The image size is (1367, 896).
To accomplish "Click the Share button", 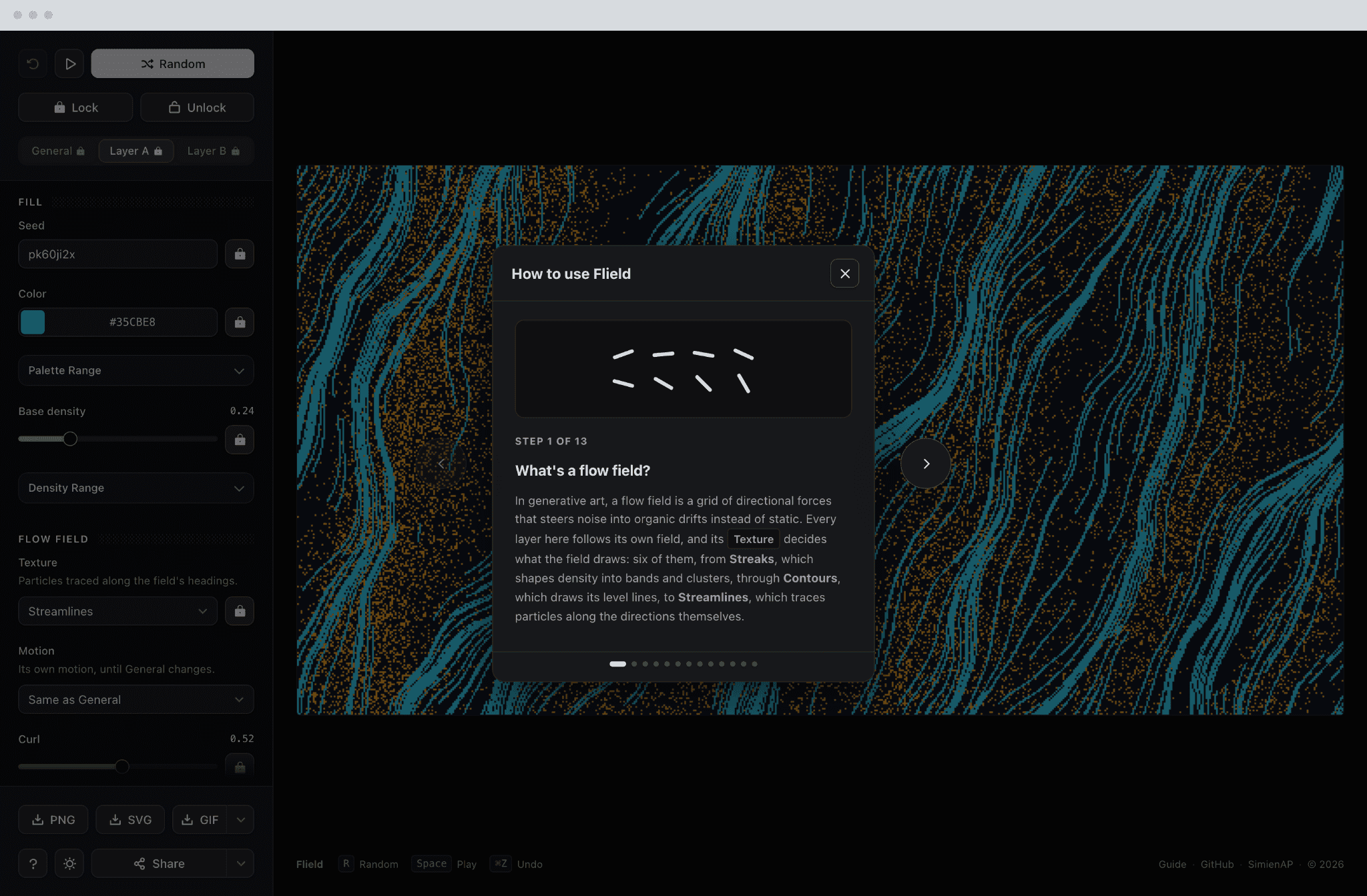I will 159,863.
